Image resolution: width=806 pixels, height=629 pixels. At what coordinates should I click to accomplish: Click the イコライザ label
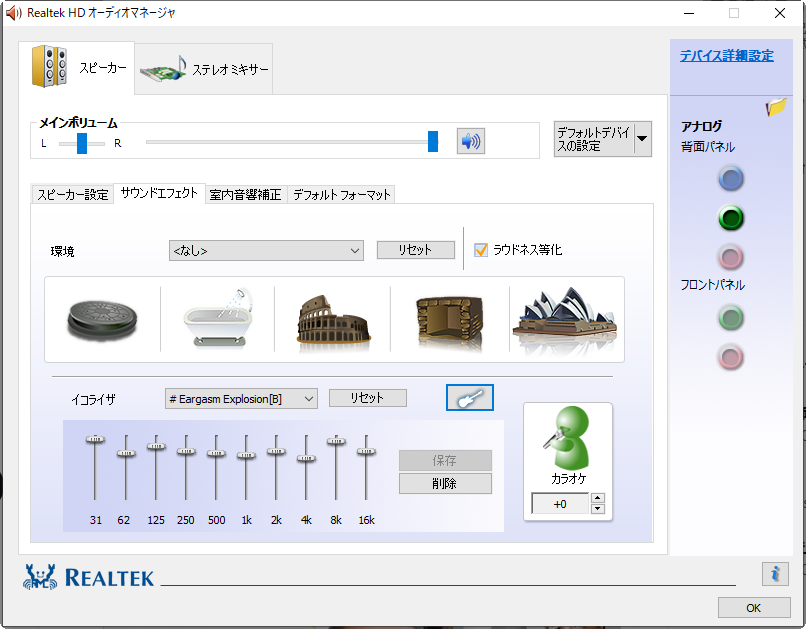(x=94, y=399)
